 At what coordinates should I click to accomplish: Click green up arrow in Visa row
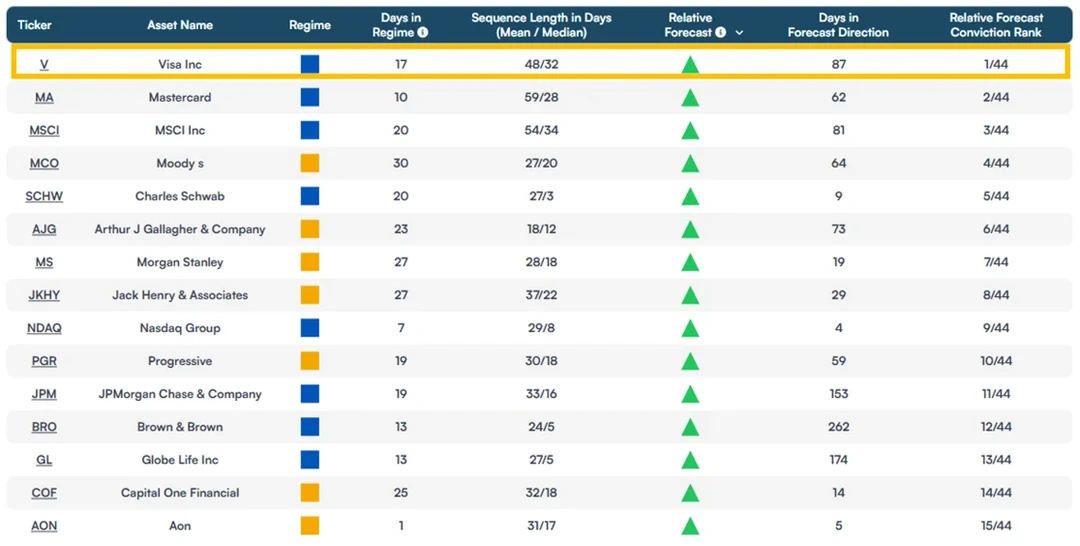tap(690, 65)
